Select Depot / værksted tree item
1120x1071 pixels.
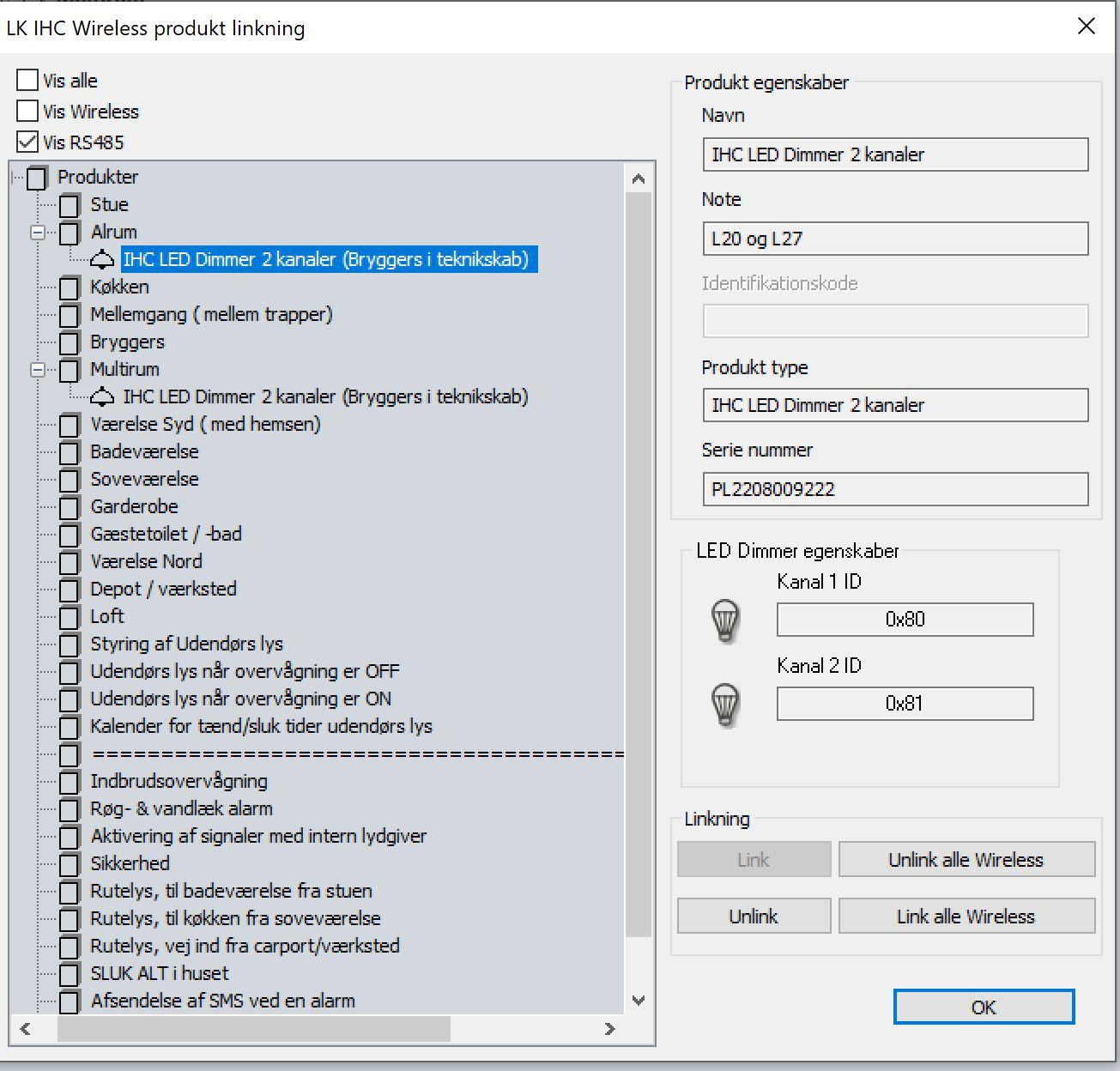(x=163, y=589)
